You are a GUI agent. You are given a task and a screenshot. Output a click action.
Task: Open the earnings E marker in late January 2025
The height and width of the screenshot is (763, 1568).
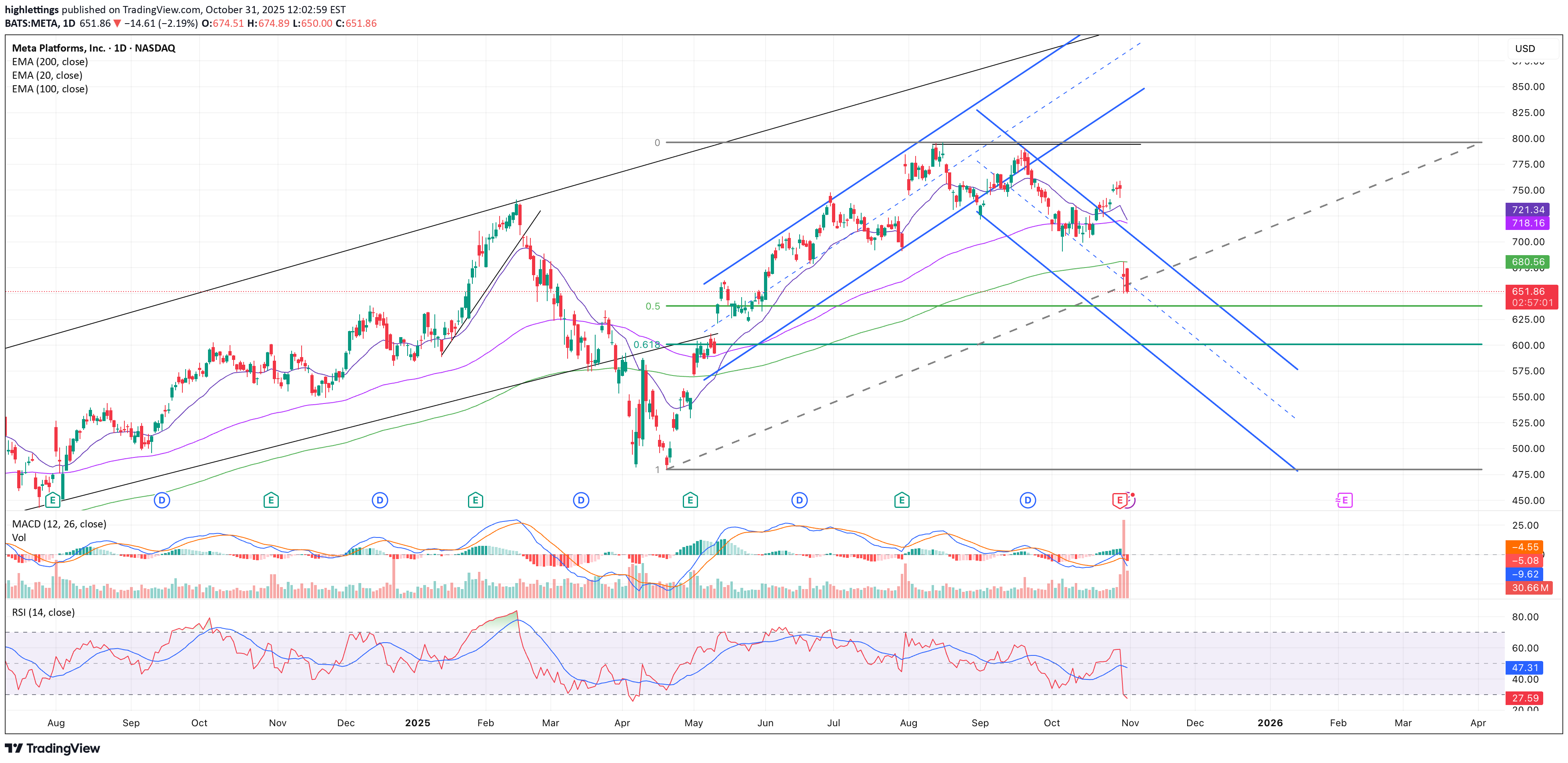point(475,500)
